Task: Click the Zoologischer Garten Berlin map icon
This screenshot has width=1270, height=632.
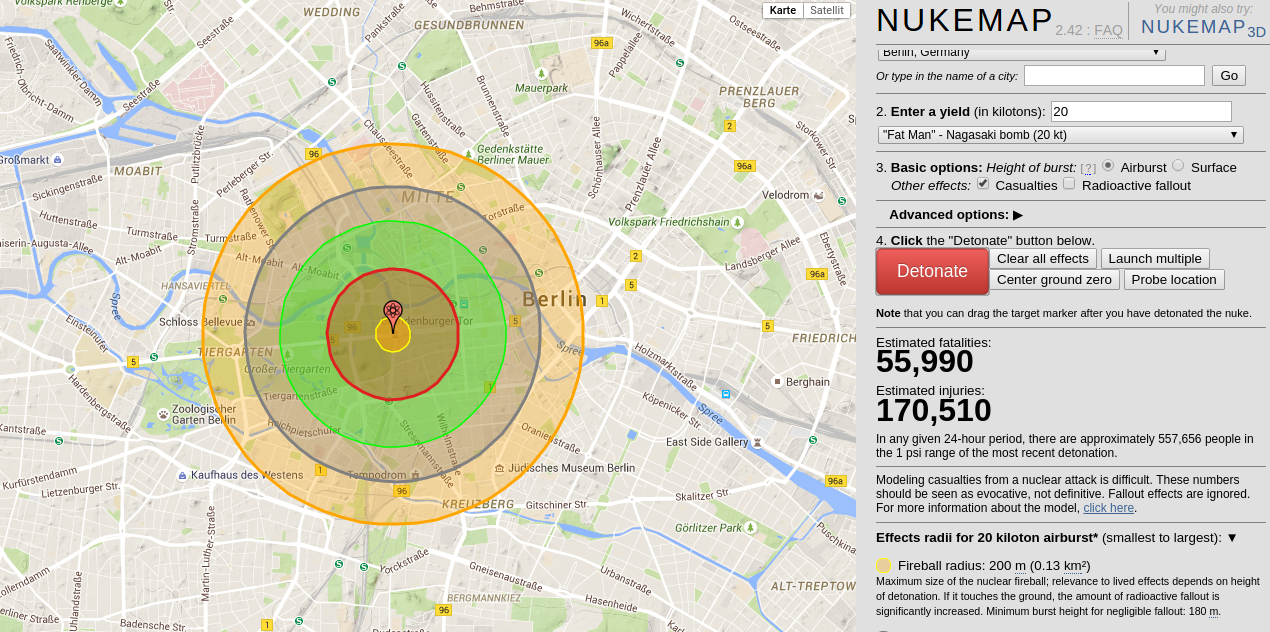Action: (163, 414)
